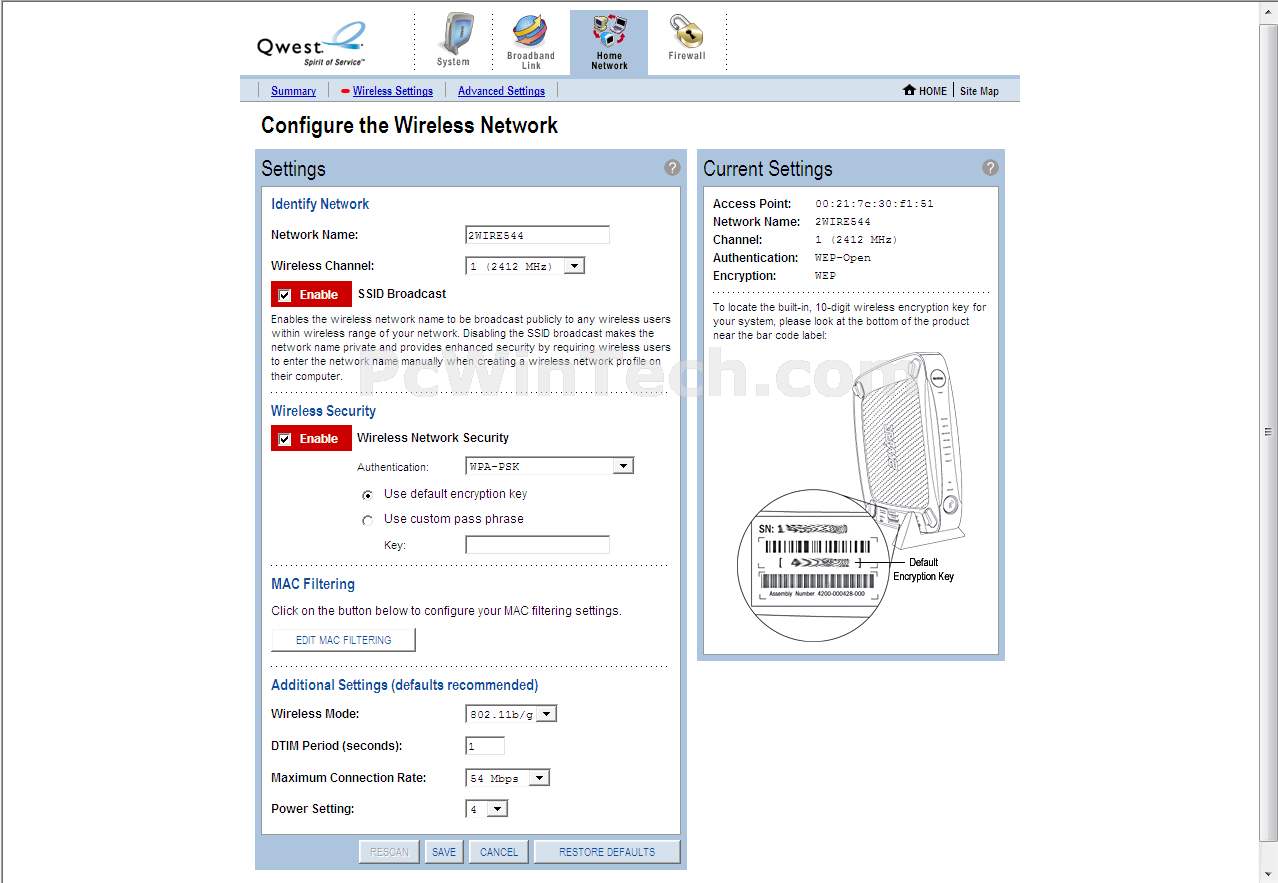Screen dimensions: 1278x883
Task: Click the RESCAN button
Action: pos(389,852)
